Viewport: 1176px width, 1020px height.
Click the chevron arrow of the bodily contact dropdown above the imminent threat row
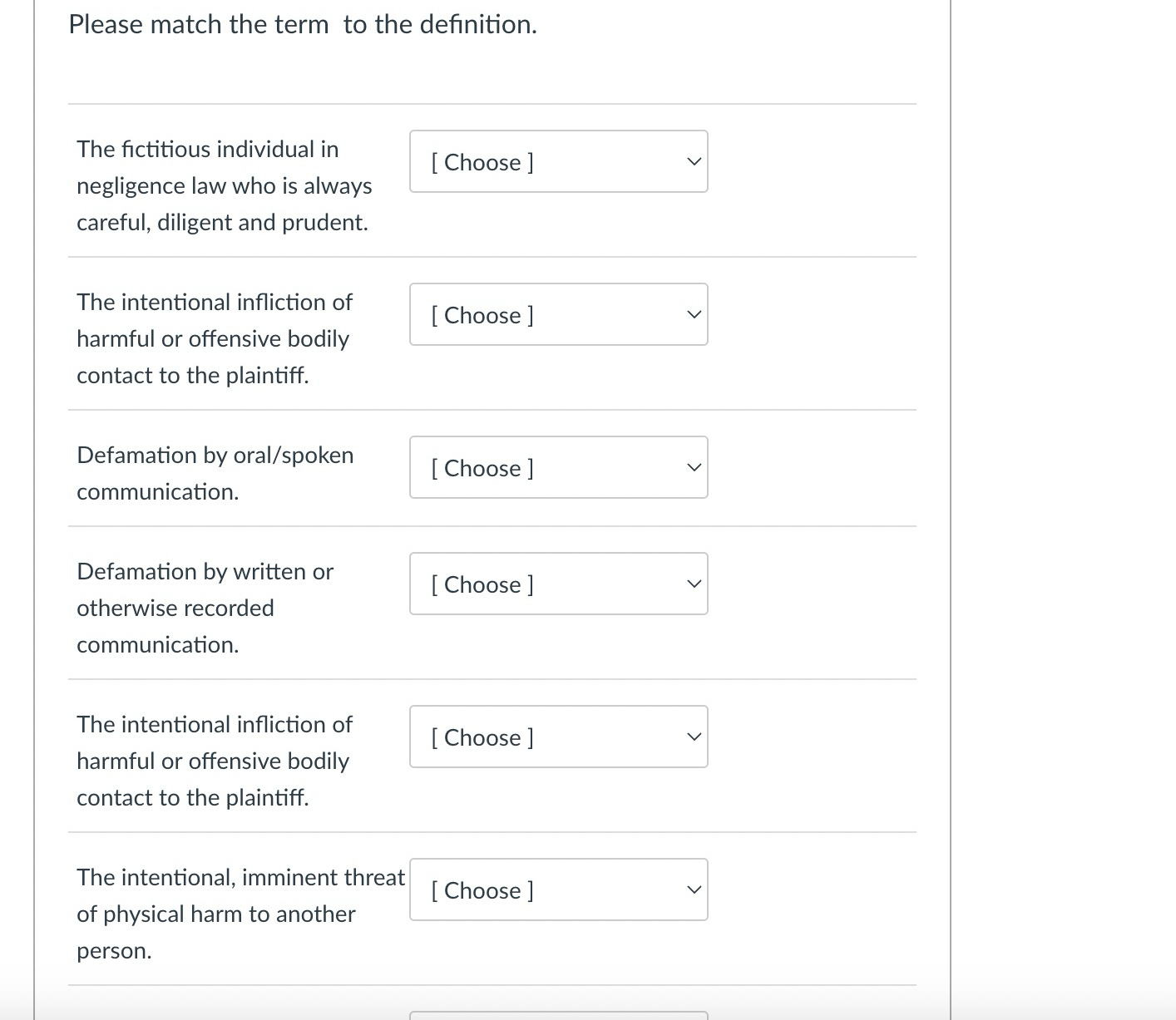coord(694,737)
